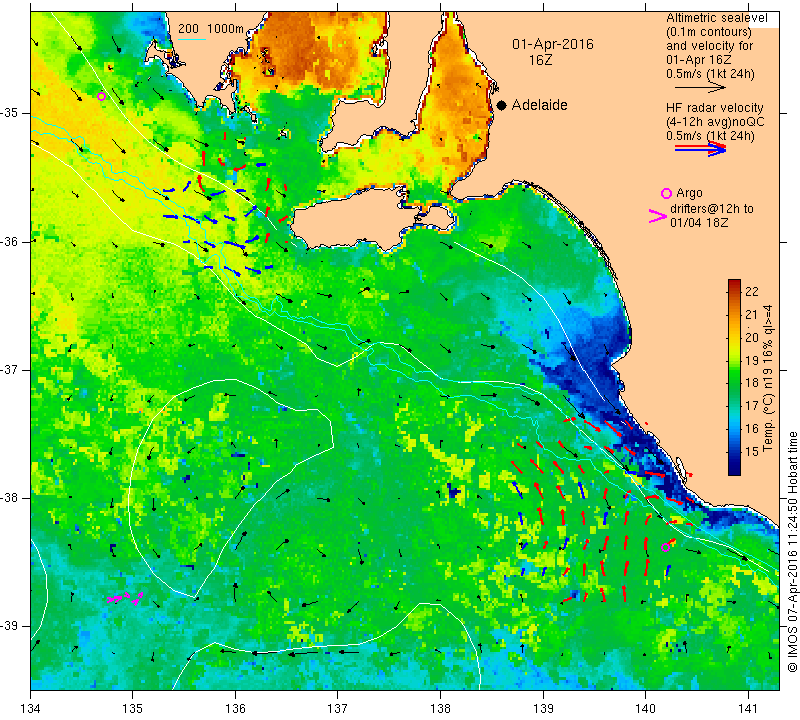Click the latitude label -36
Screen dimensions: 800x720
coord(10,241)
